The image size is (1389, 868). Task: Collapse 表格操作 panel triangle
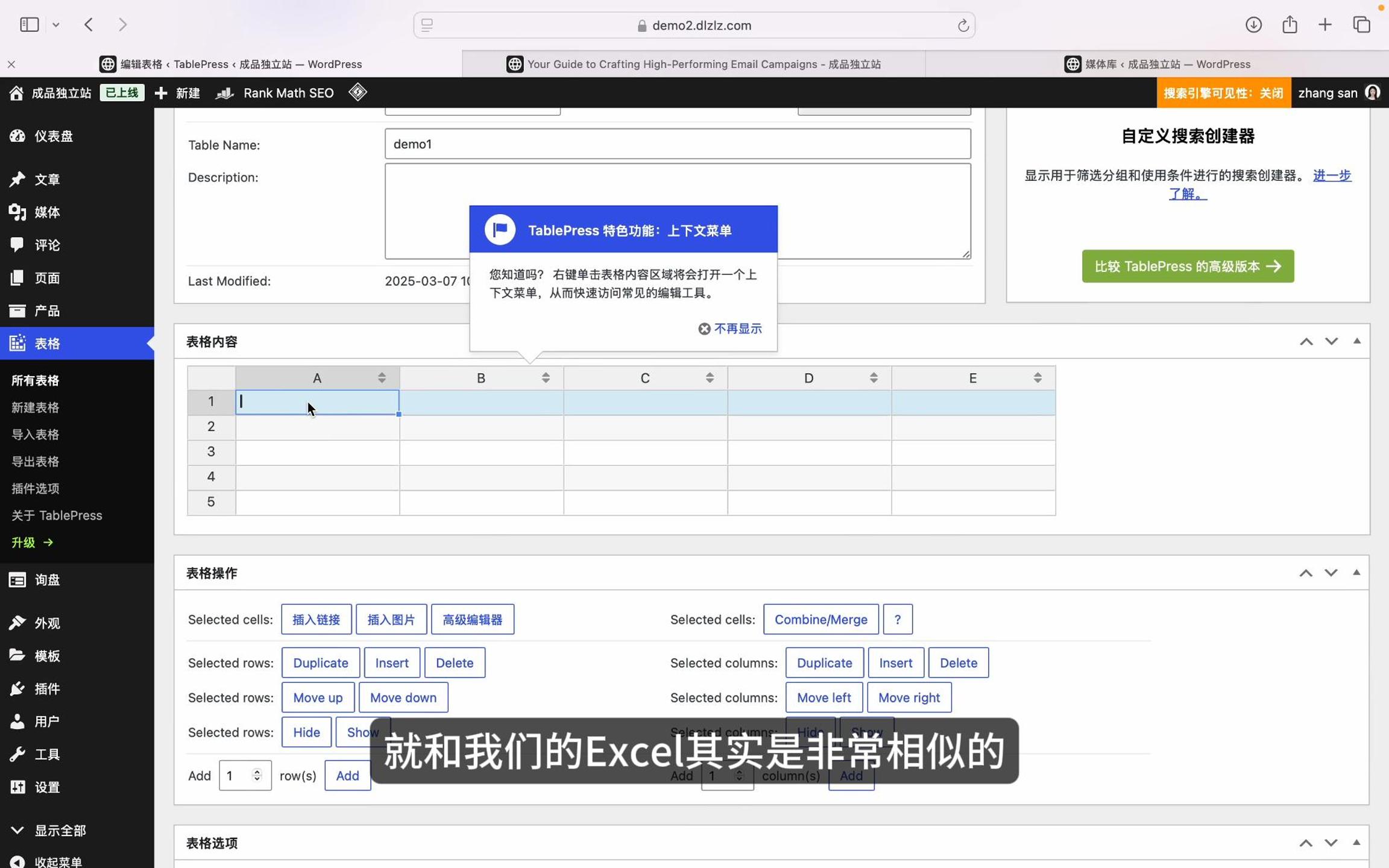pos(1356,573)
